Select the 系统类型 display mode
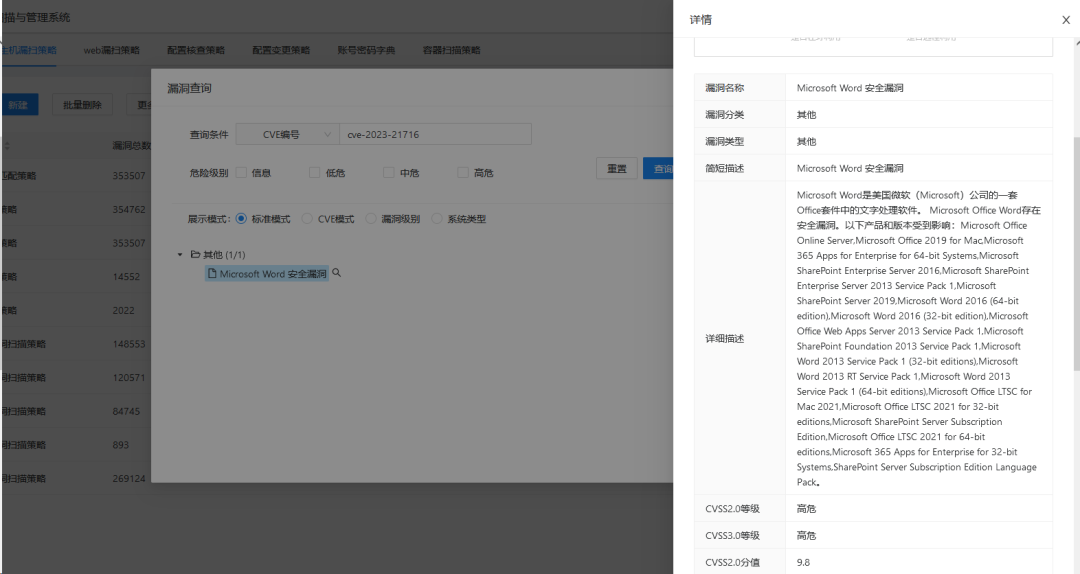1080x574 pixels. (437, 218)
